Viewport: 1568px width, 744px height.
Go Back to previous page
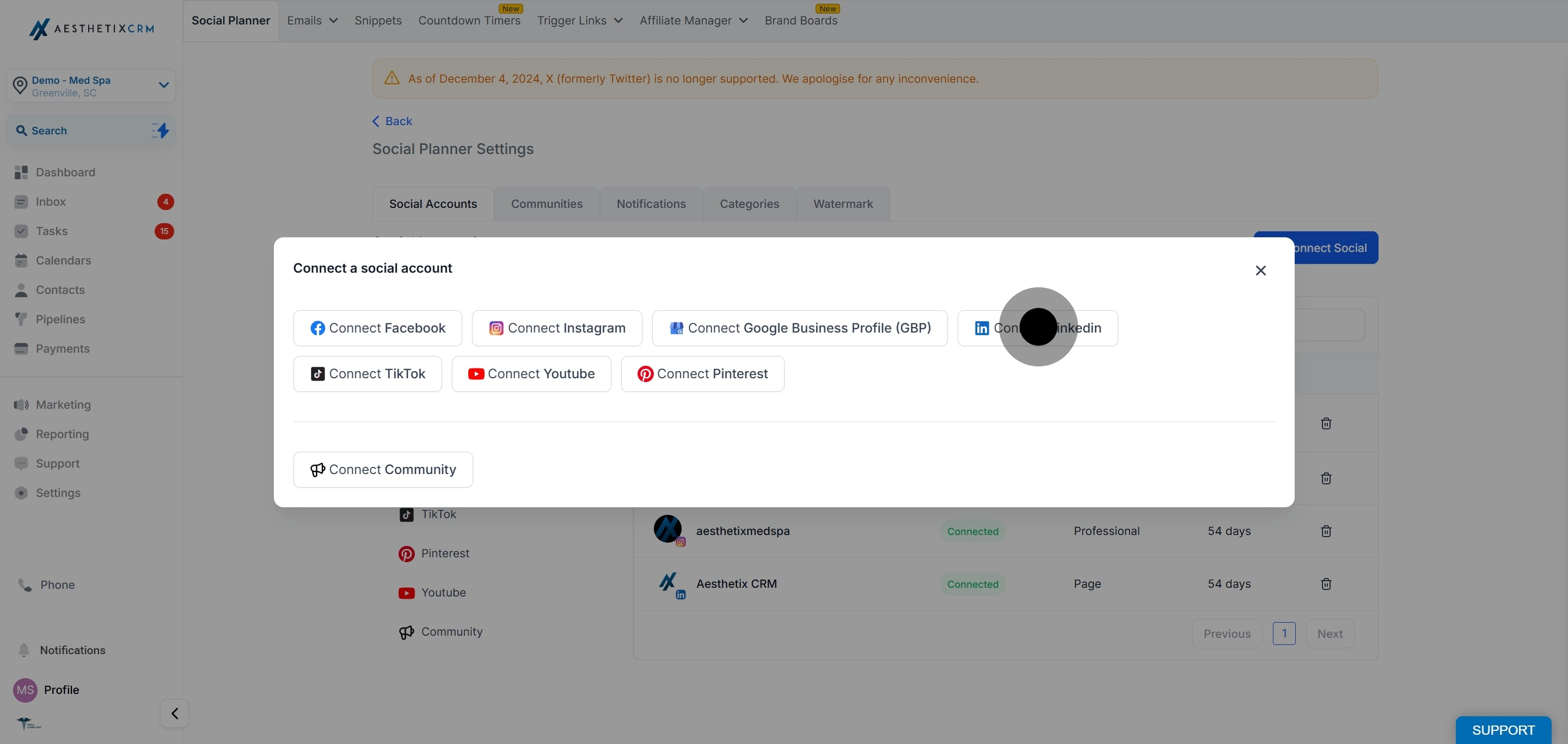point(392,121)
